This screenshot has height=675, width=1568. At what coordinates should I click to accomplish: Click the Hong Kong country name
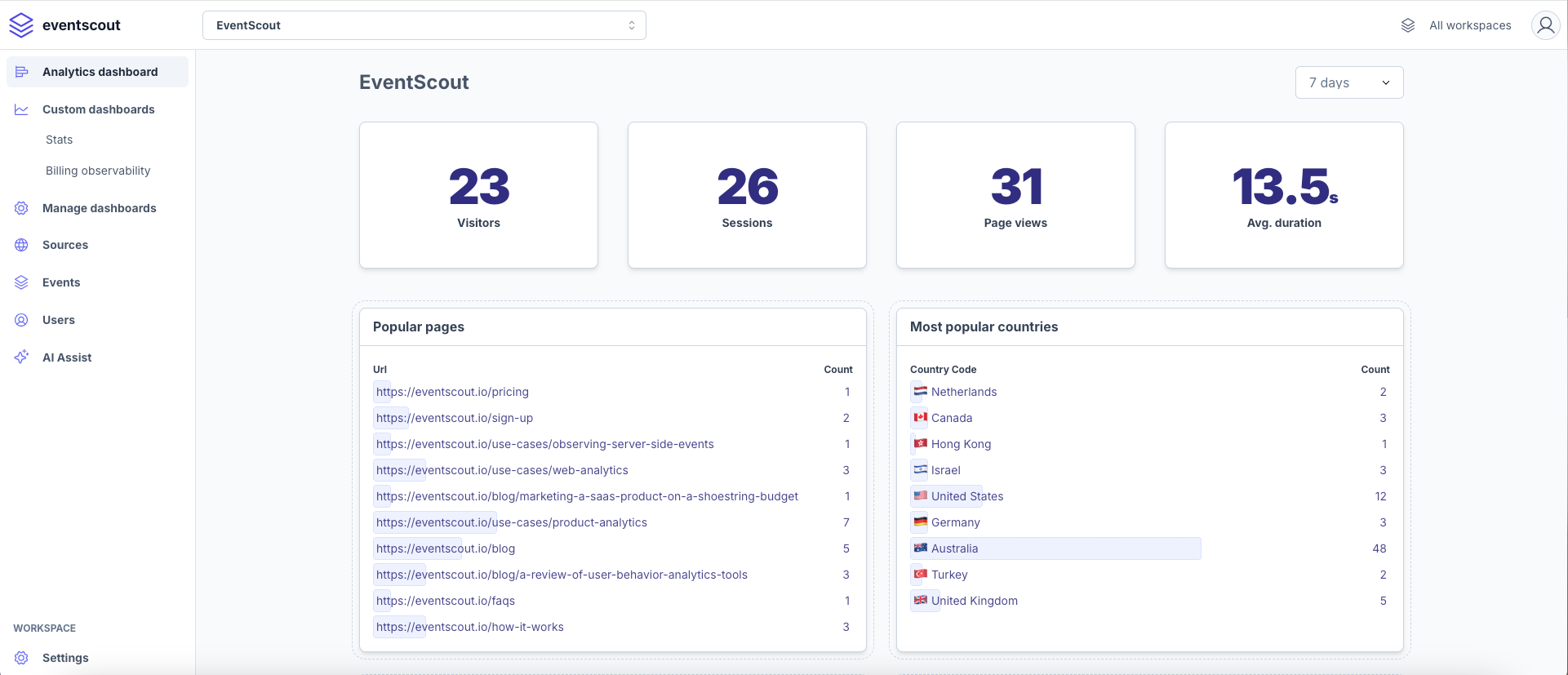[961, 444]
